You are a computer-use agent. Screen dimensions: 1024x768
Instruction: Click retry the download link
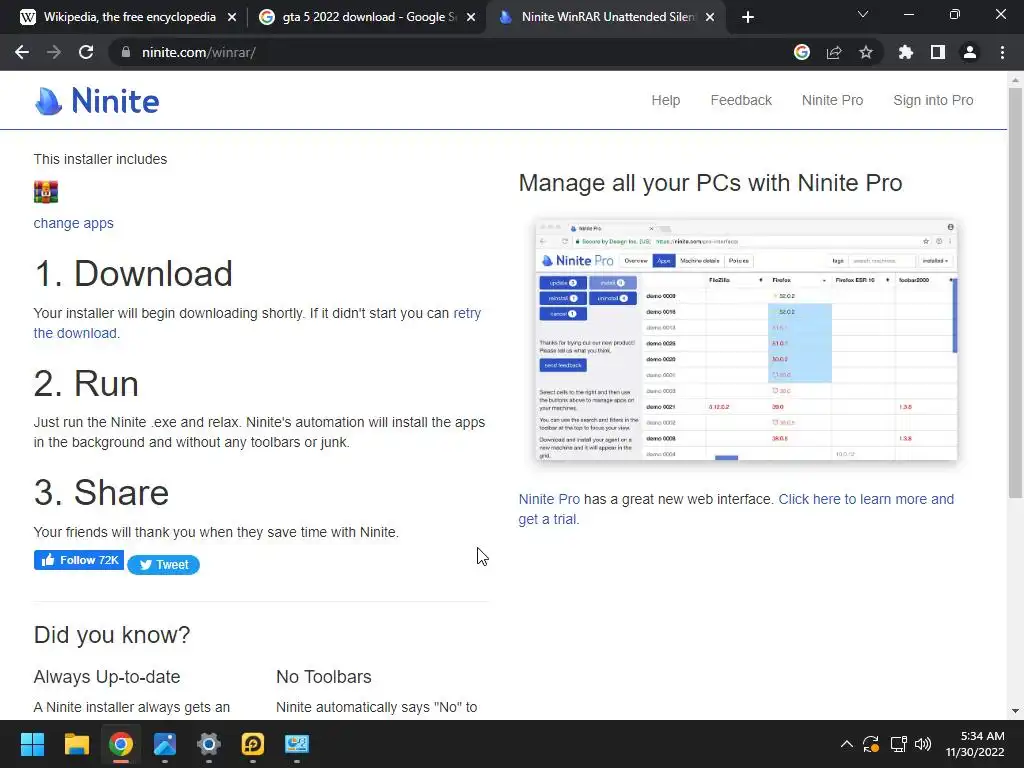[x=257, y=323]
